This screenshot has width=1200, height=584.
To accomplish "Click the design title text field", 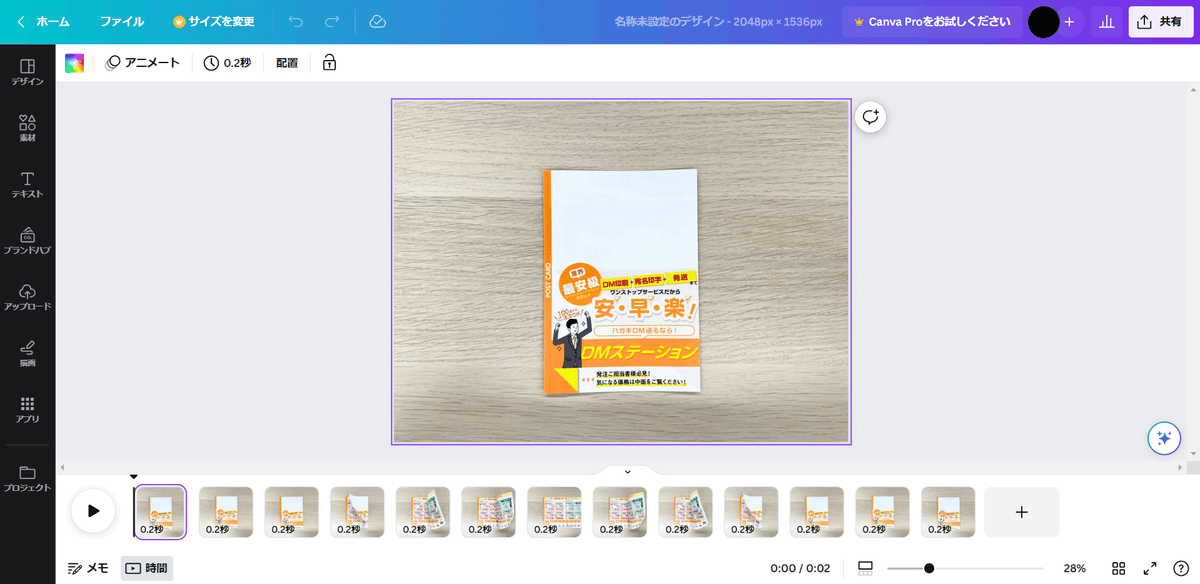I will pos(718,21).
